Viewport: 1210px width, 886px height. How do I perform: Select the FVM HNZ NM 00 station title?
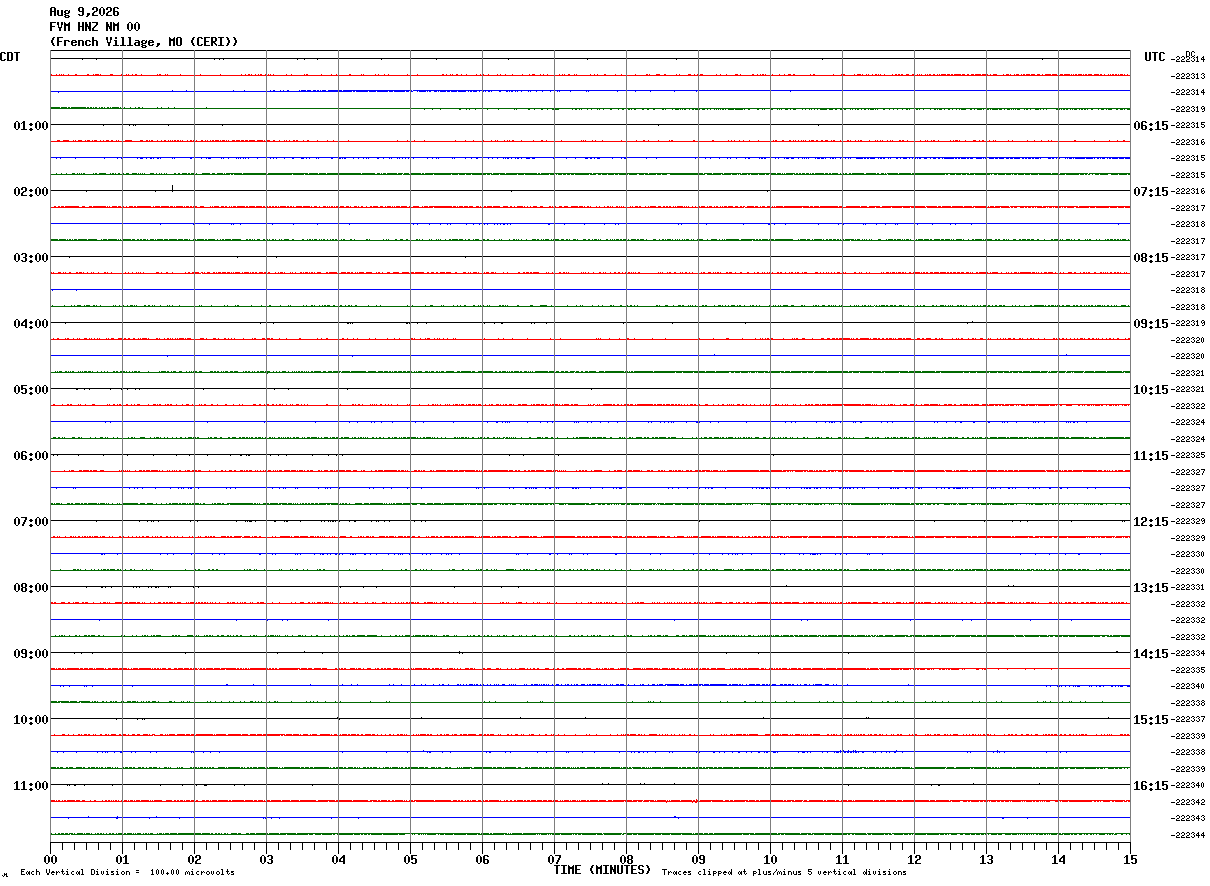tap(95, 27)
